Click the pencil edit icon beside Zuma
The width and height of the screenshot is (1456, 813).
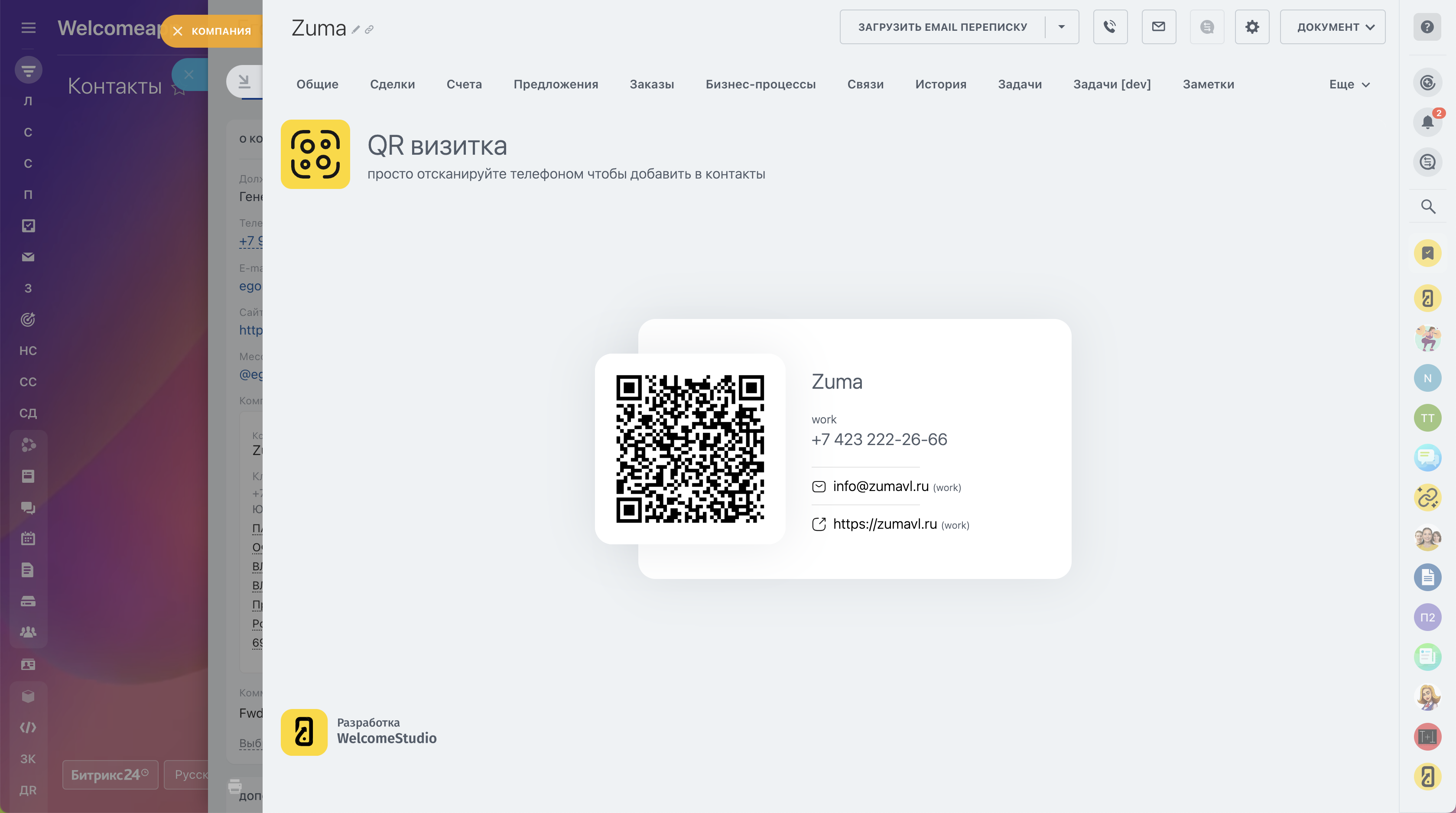pos(355,30)
